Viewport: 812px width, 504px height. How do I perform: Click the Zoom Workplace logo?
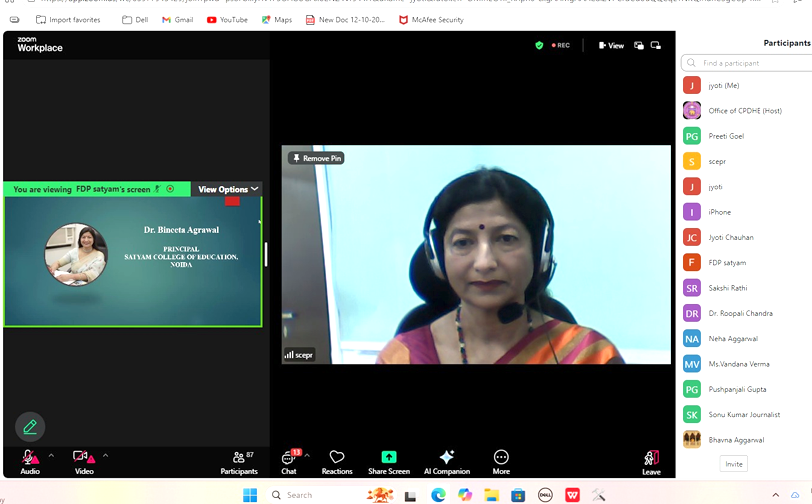tap(40, 45)
